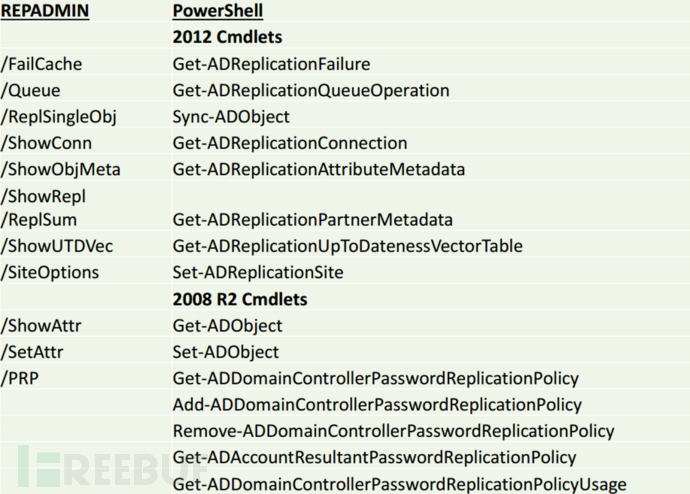Screen dimensions: 690x494
Task: Select Remove-ADDomainControllerPasswordReplicationPolicy text
Action: coord(393,431)
